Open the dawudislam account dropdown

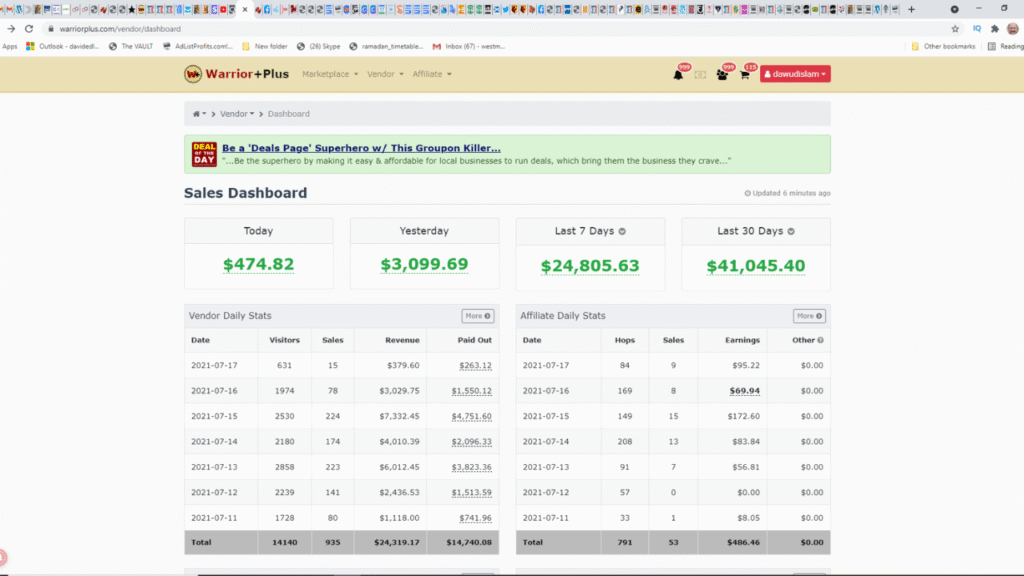pos(795,74)
